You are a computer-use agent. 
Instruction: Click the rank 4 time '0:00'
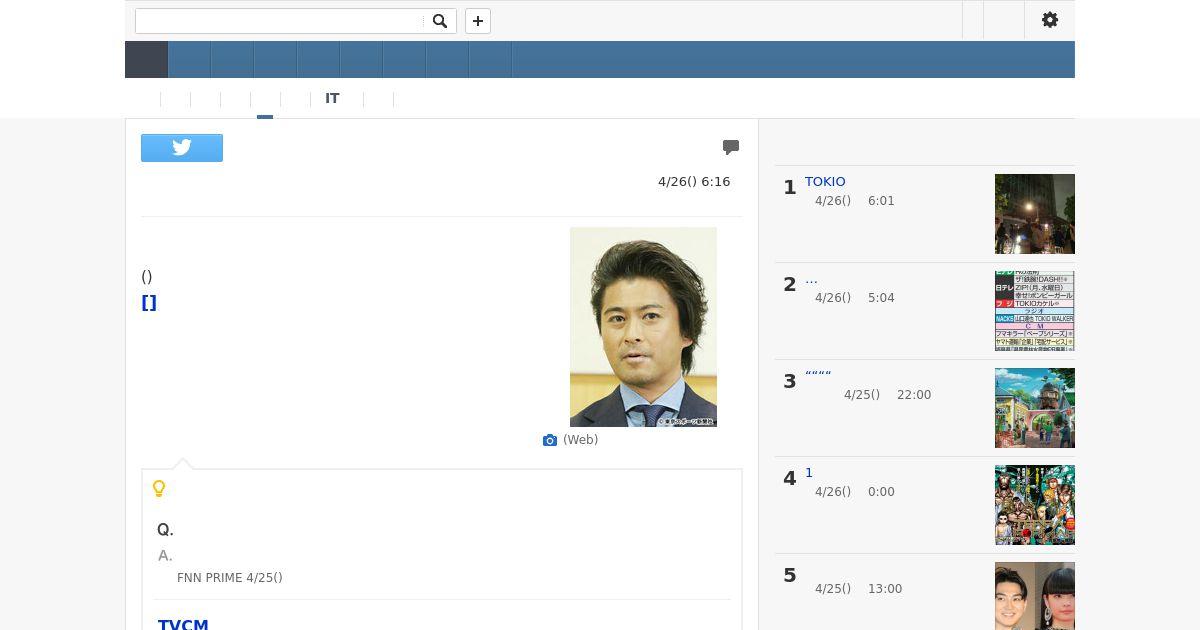click(x=881, y=492)
